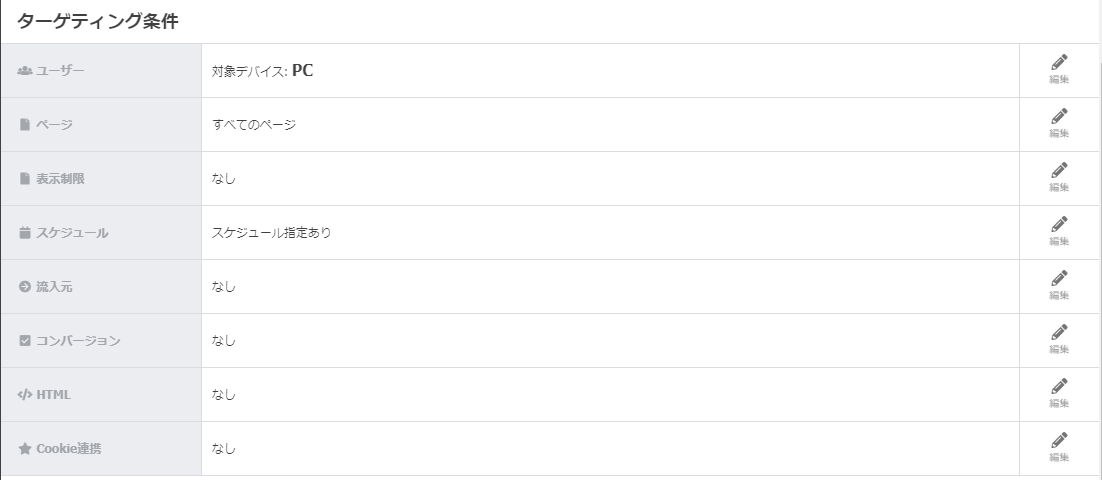1102x480 pixels.
Task: Click the ユーザー row label
Action: (x=60, y=71)
